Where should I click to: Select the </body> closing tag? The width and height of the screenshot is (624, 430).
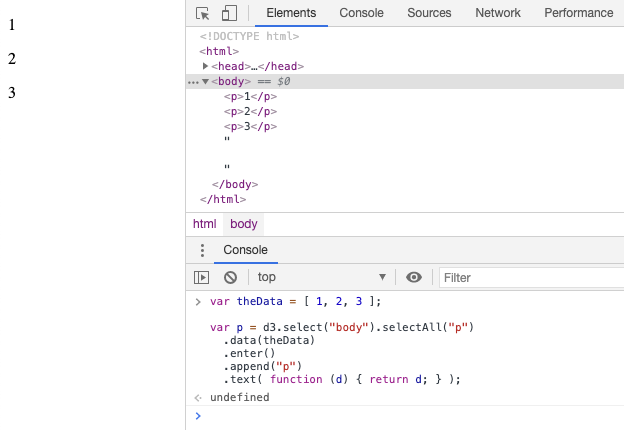point(235,185)
